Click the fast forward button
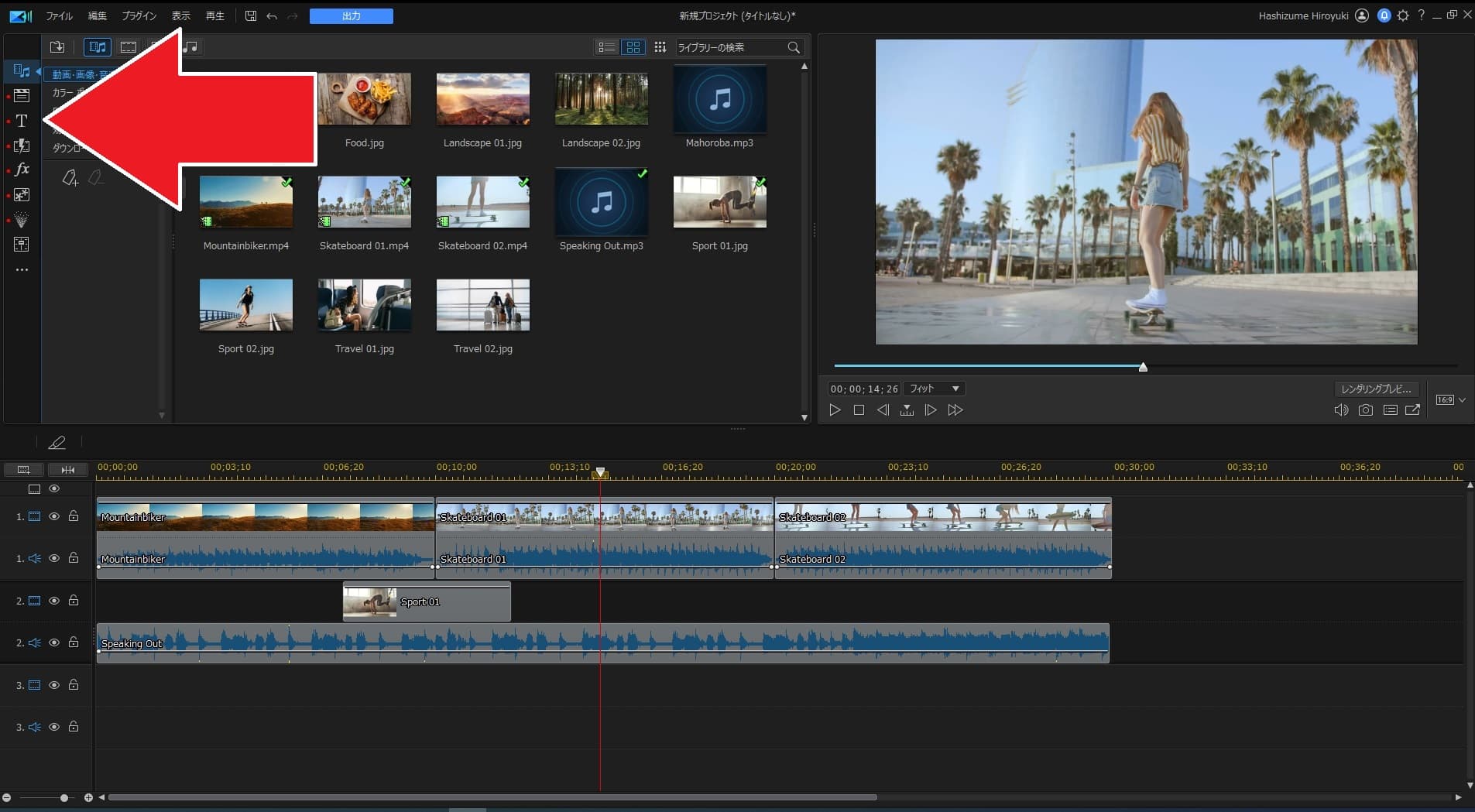The image size is (1475, 812). (955, 410)
